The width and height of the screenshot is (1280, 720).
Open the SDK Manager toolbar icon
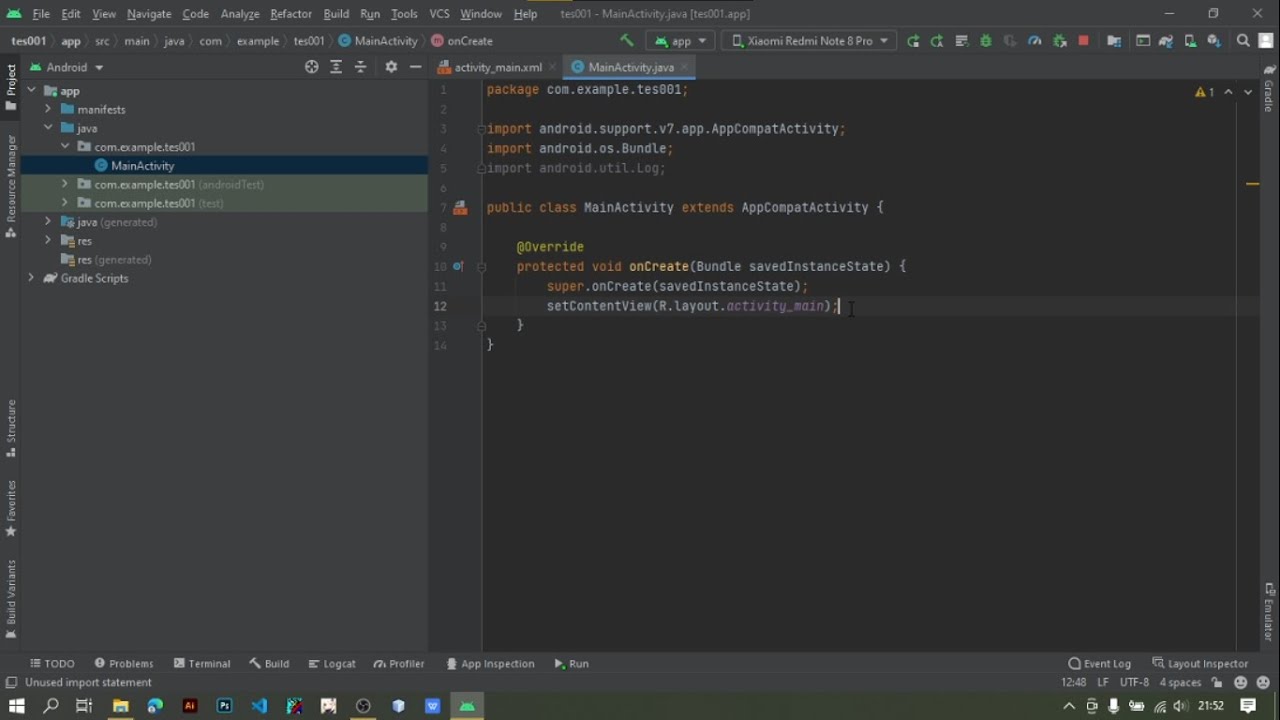(1214, 41)
